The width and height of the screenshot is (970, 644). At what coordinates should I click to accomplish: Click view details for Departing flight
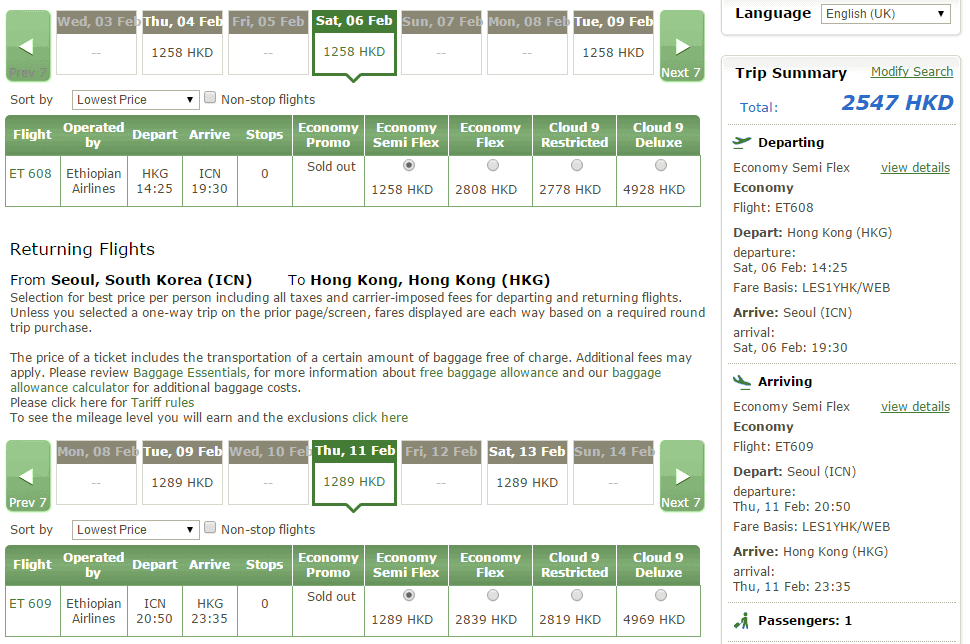click(x=914, y=168)
